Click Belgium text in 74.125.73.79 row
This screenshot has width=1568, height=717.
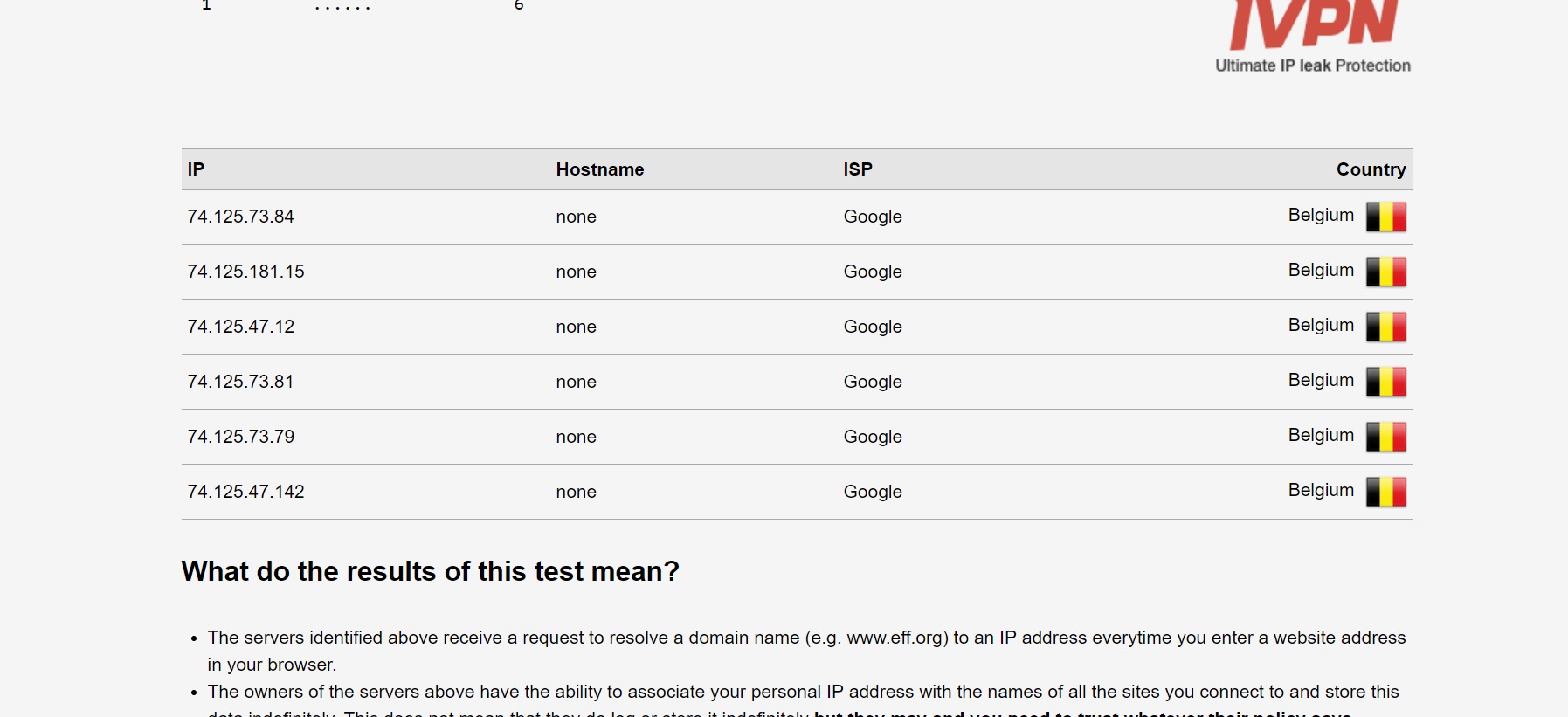(x=1321, y=435)
